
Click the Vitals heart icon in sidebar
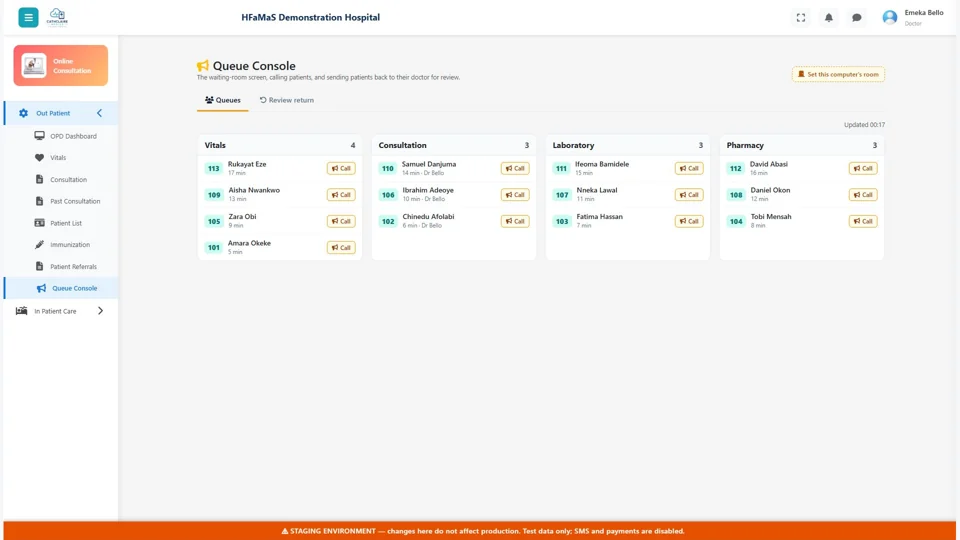click(x=39, y=157)
